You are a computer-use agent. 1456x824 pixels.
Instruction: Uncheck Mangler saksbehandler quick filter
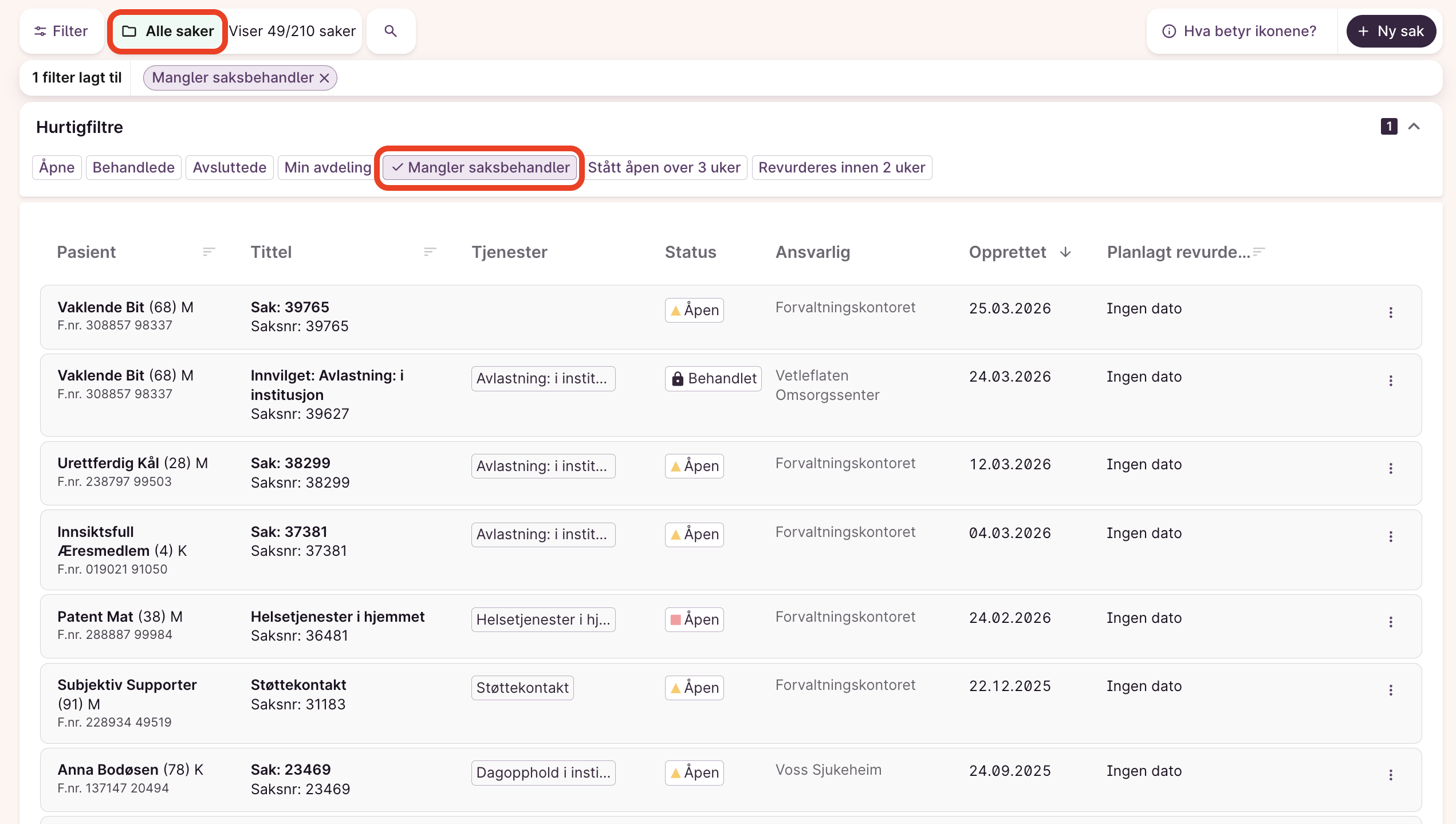[x=480, y=167]
